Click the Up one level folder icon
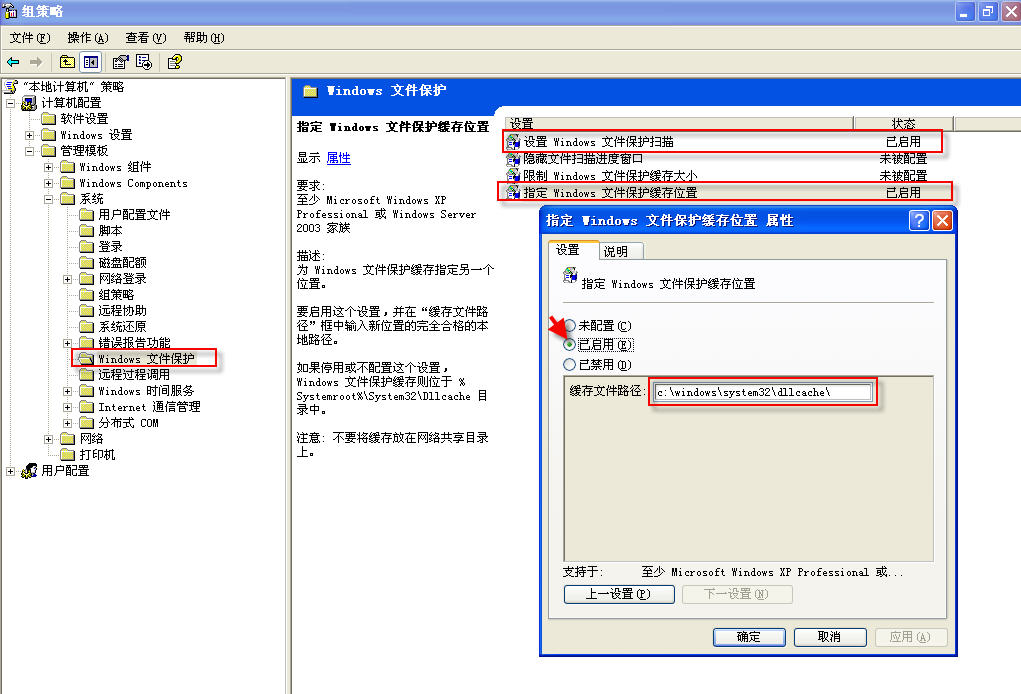Image resolution: width=1021 pixels, height=694 pixels. (x=67, y=62)
